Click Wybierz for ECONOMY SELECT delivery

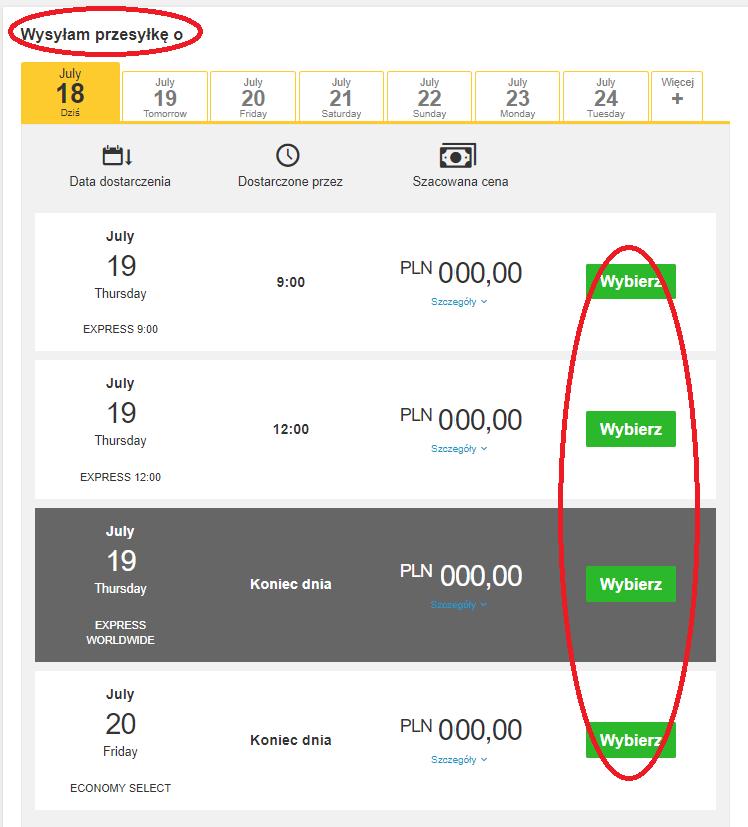click(x=630, y=740)
